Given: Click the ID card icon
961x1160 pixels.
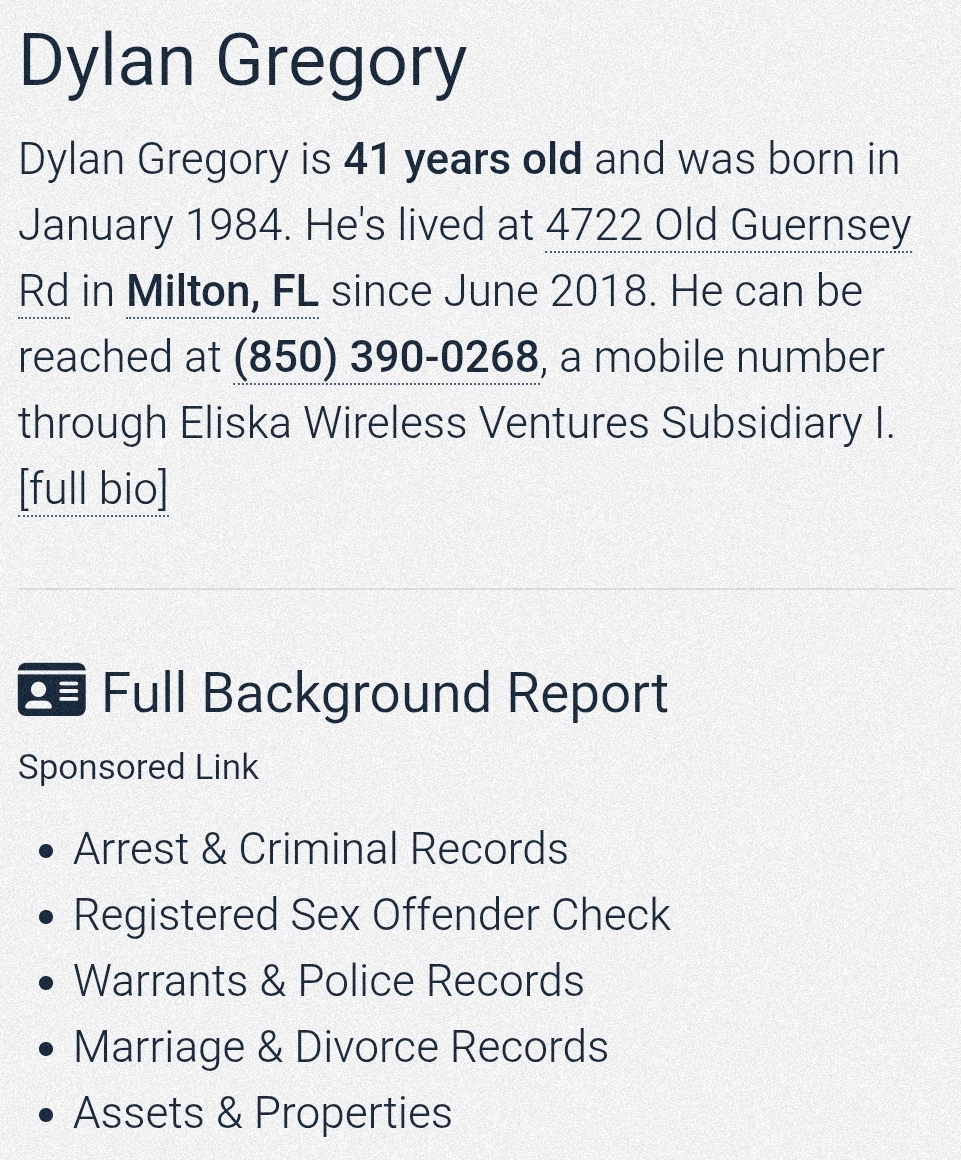Looking at the screenshot, I should 51,690.
